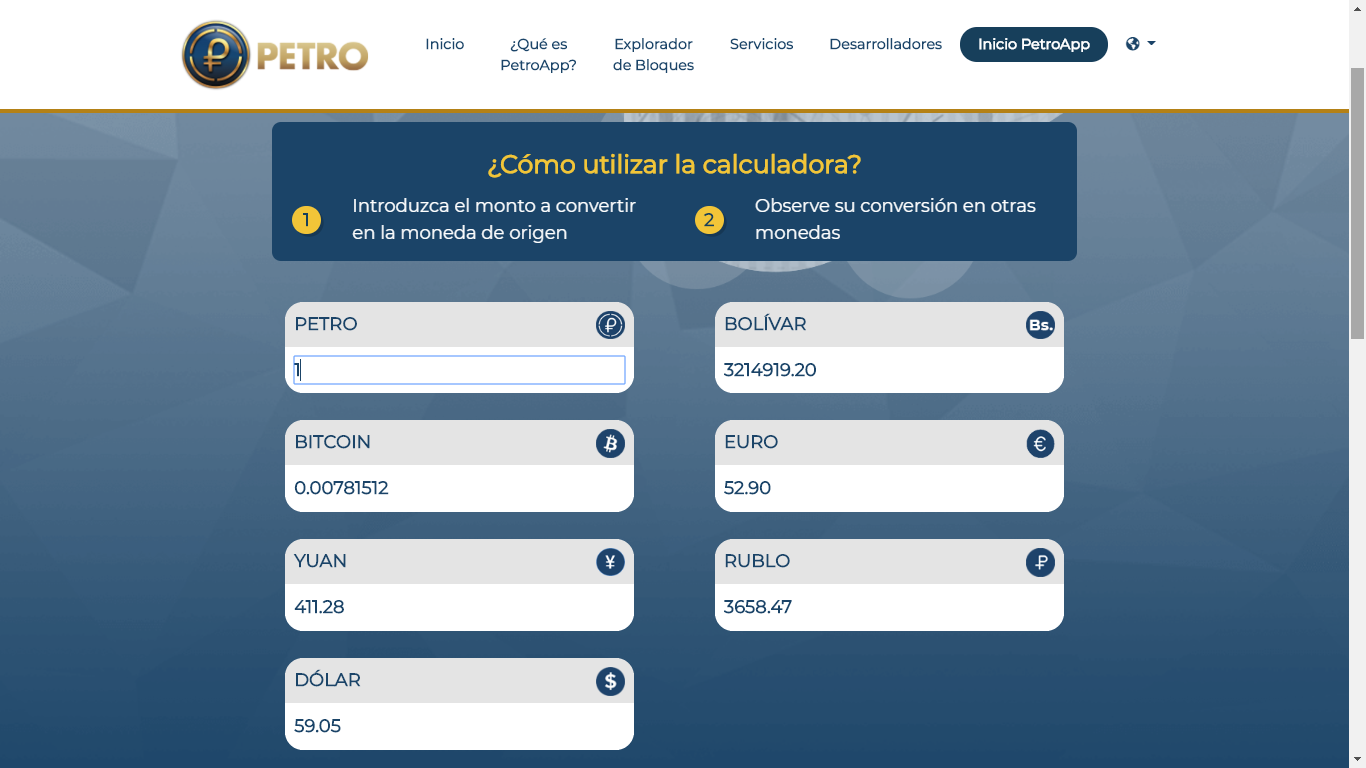Open the Desarrolladores link

[x=885, y=44]
